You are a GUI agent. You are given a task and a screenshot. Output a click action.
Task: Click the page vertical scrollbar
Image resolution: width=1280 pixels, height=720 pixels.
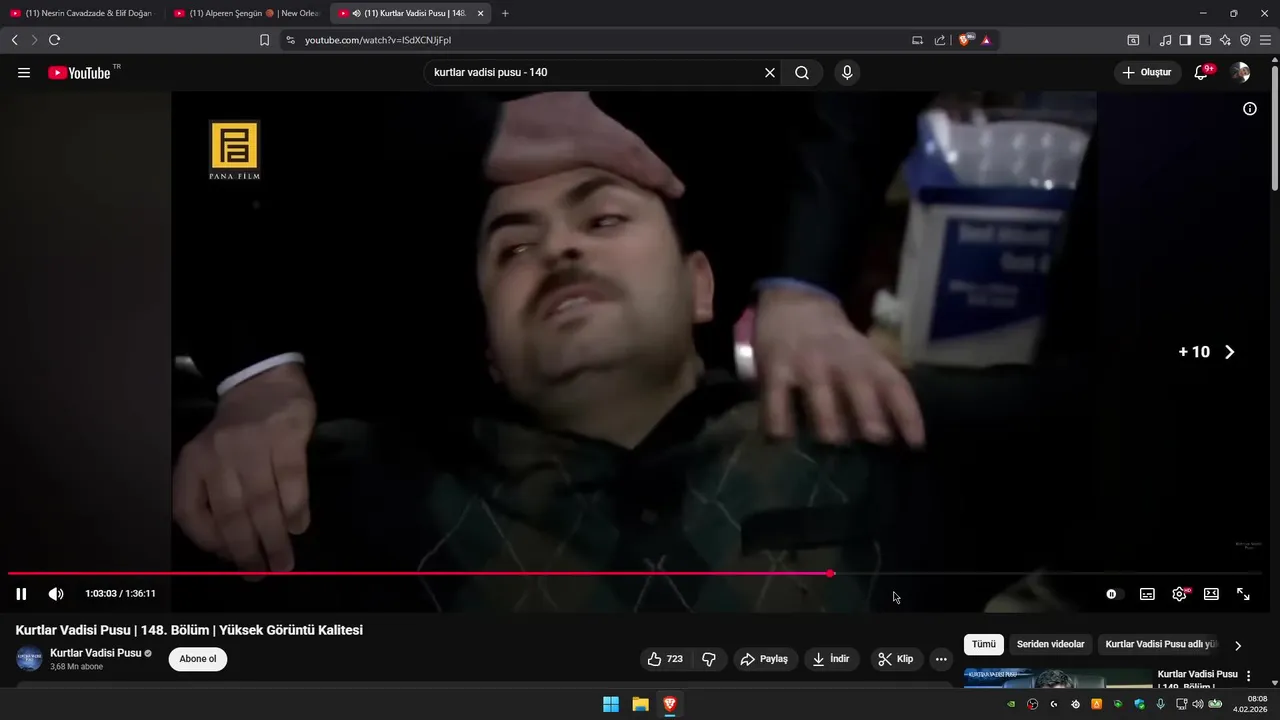click(1274, 126)
